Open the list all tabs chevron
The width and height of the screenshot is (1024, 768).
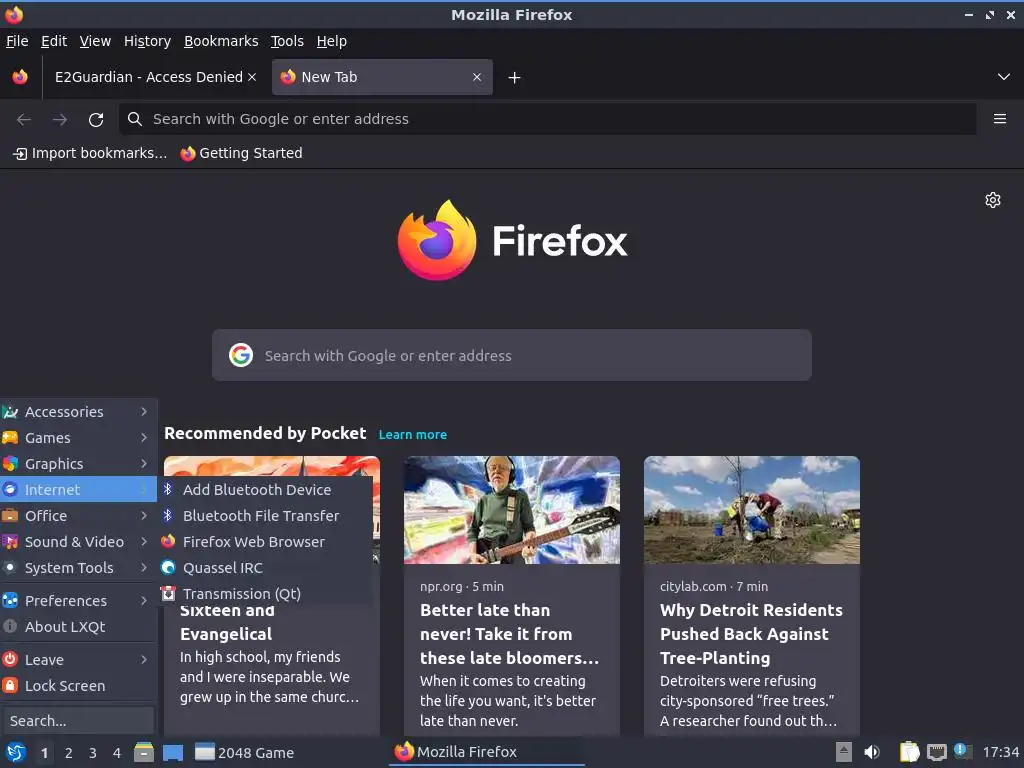[1004, 77]
